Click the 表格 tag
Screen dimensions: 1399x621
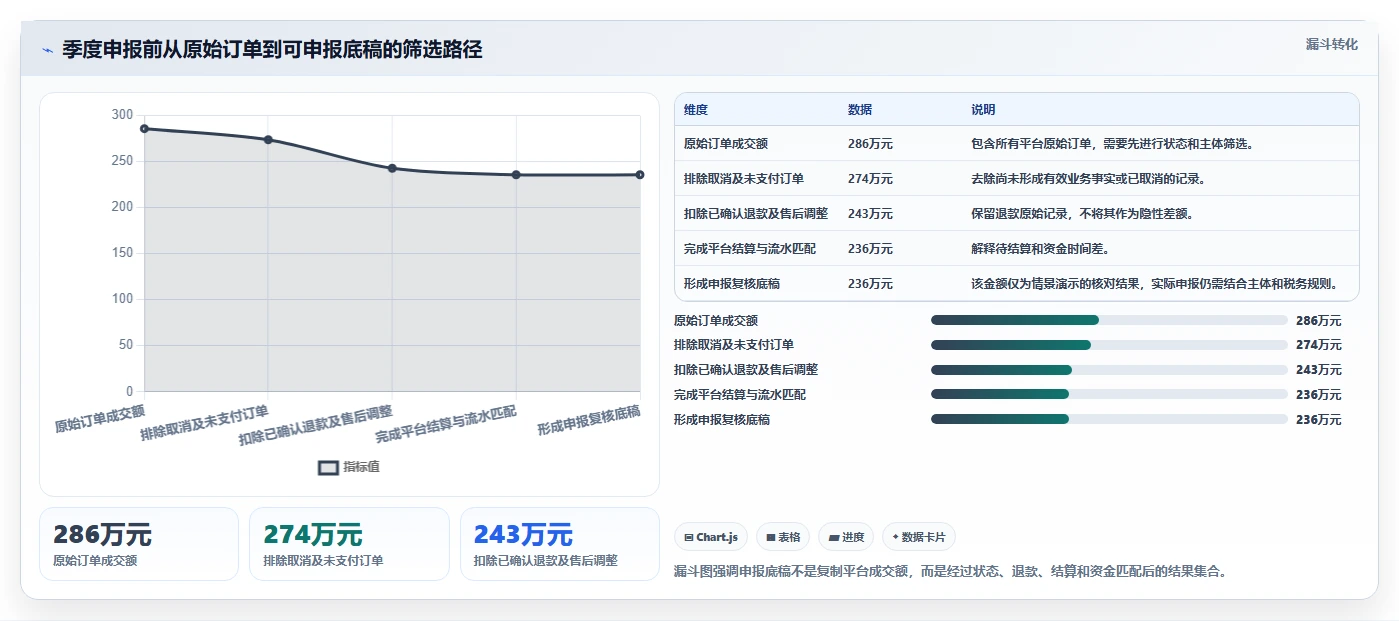pos(783,537)
